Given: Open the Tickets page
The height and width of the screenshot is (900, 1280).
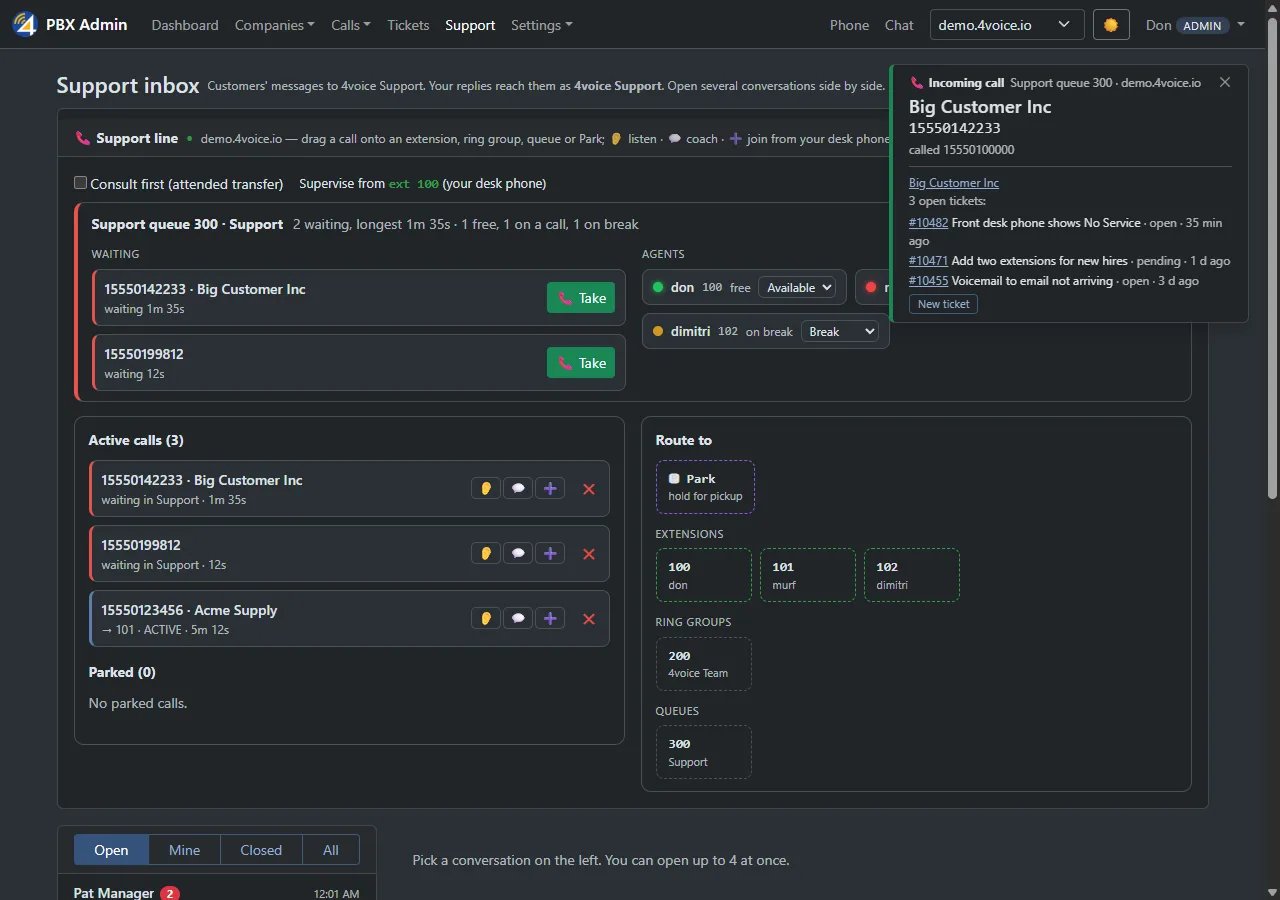Looking at the screenshot, I should 408,25.
